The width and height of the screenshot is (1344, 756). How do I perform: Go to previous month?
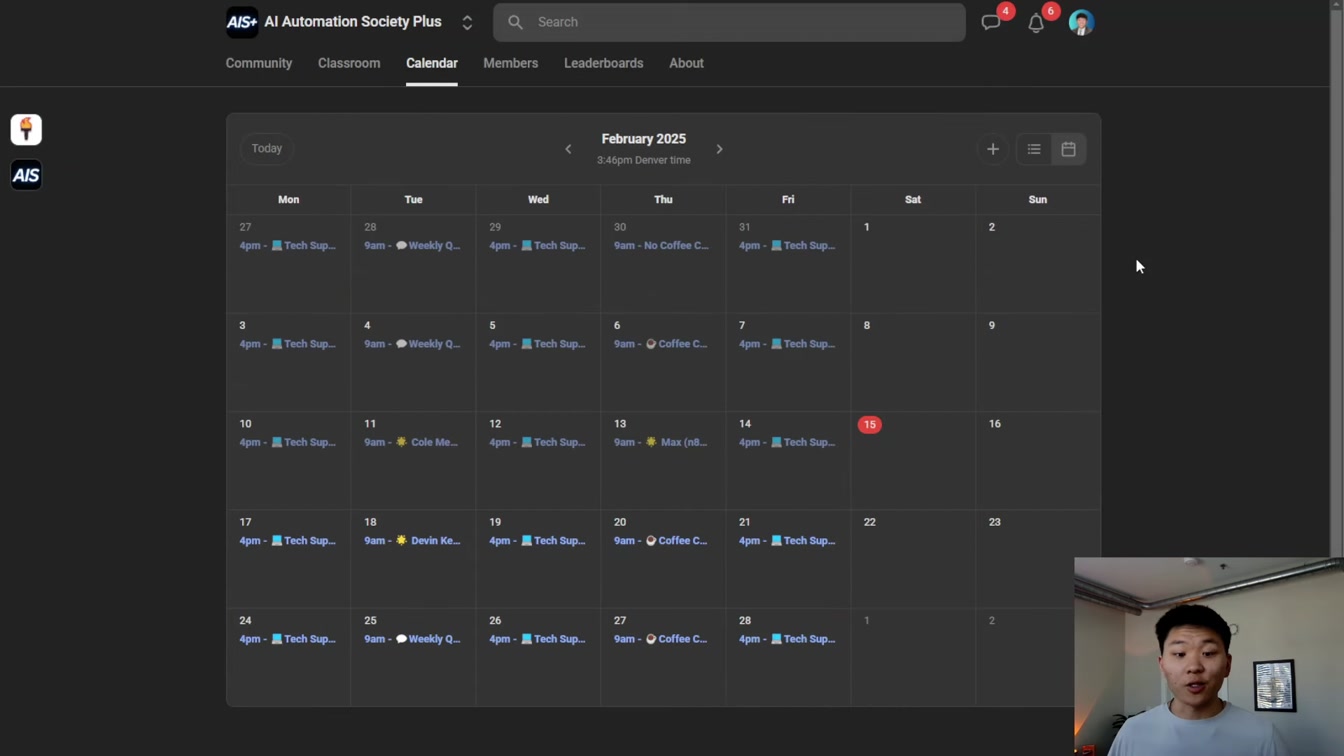point(568,149)
